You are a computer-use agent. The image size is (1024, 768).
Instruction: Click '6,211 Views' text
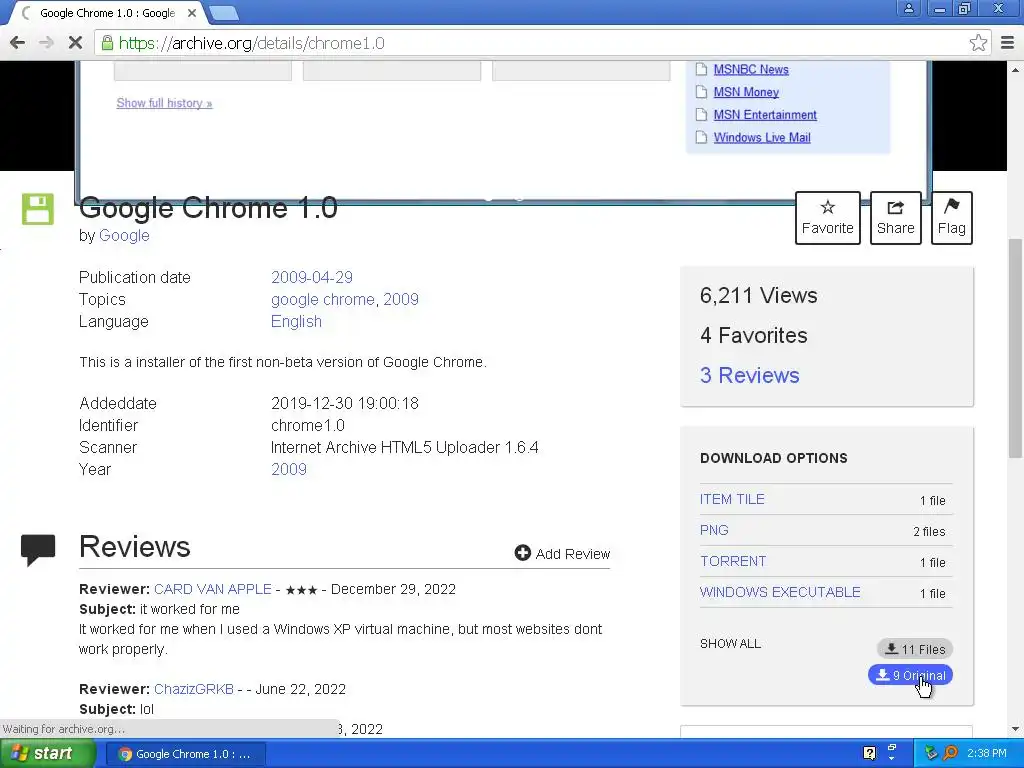pyautogui.click(x=758, y=296)
